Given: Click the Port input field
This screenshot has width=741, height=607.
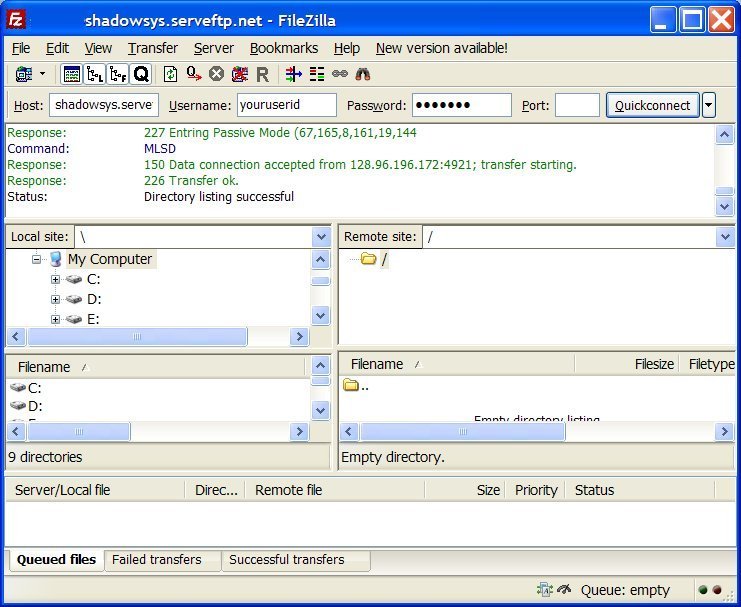Looking at the screenshot, I should (x=577, y=105).
